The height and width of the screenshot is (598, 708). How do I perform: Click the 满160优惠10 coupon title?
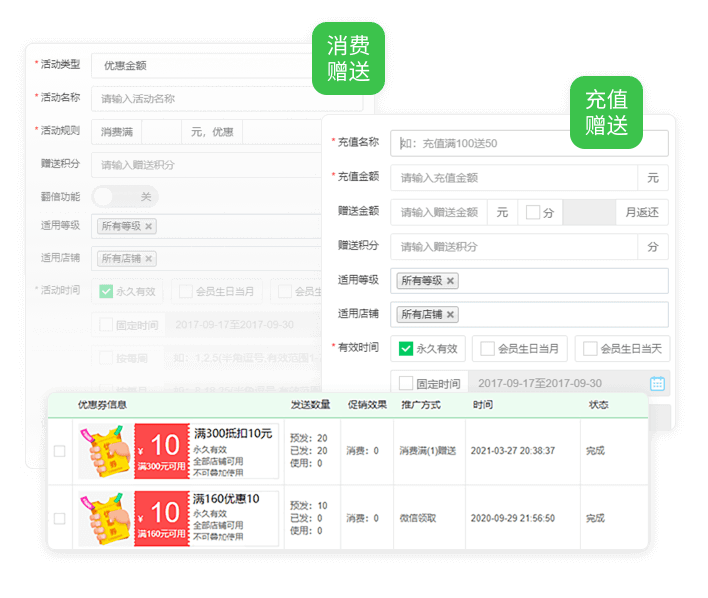click(x=226, y=499)
